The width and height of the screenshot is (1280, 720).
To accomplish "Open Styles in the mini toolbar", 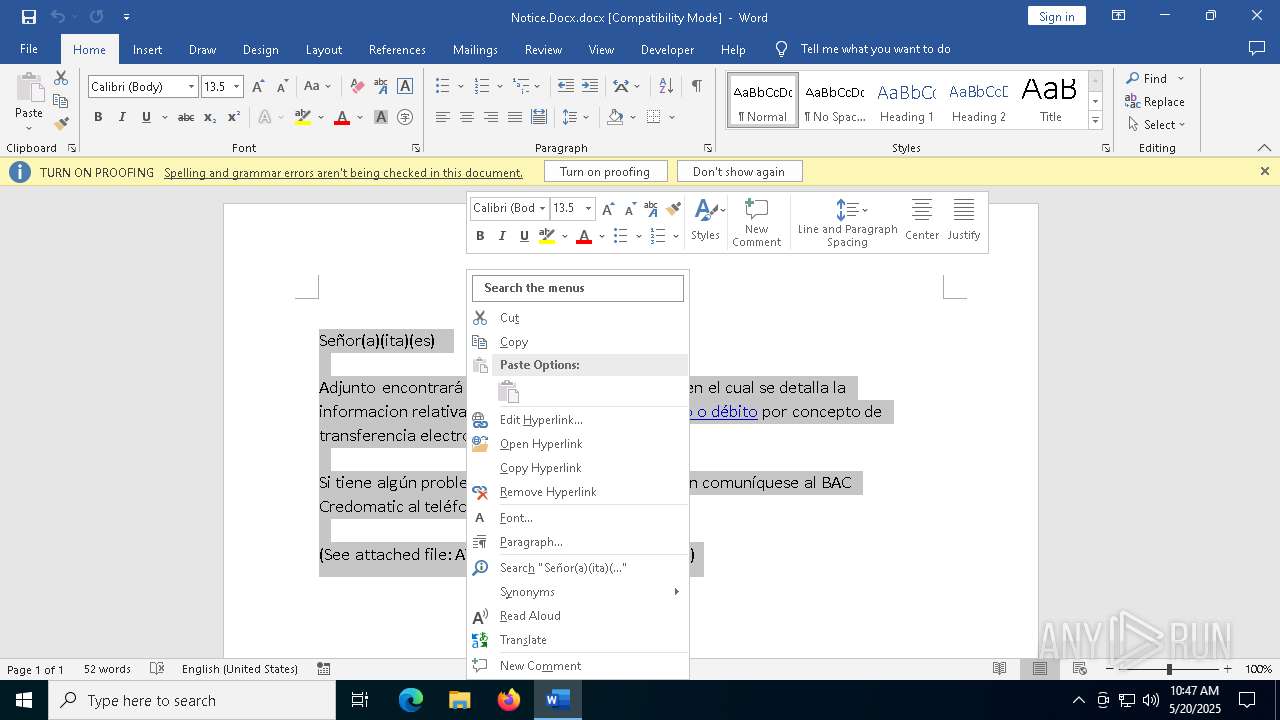I will pyautogui.click(x=706, y=220).
